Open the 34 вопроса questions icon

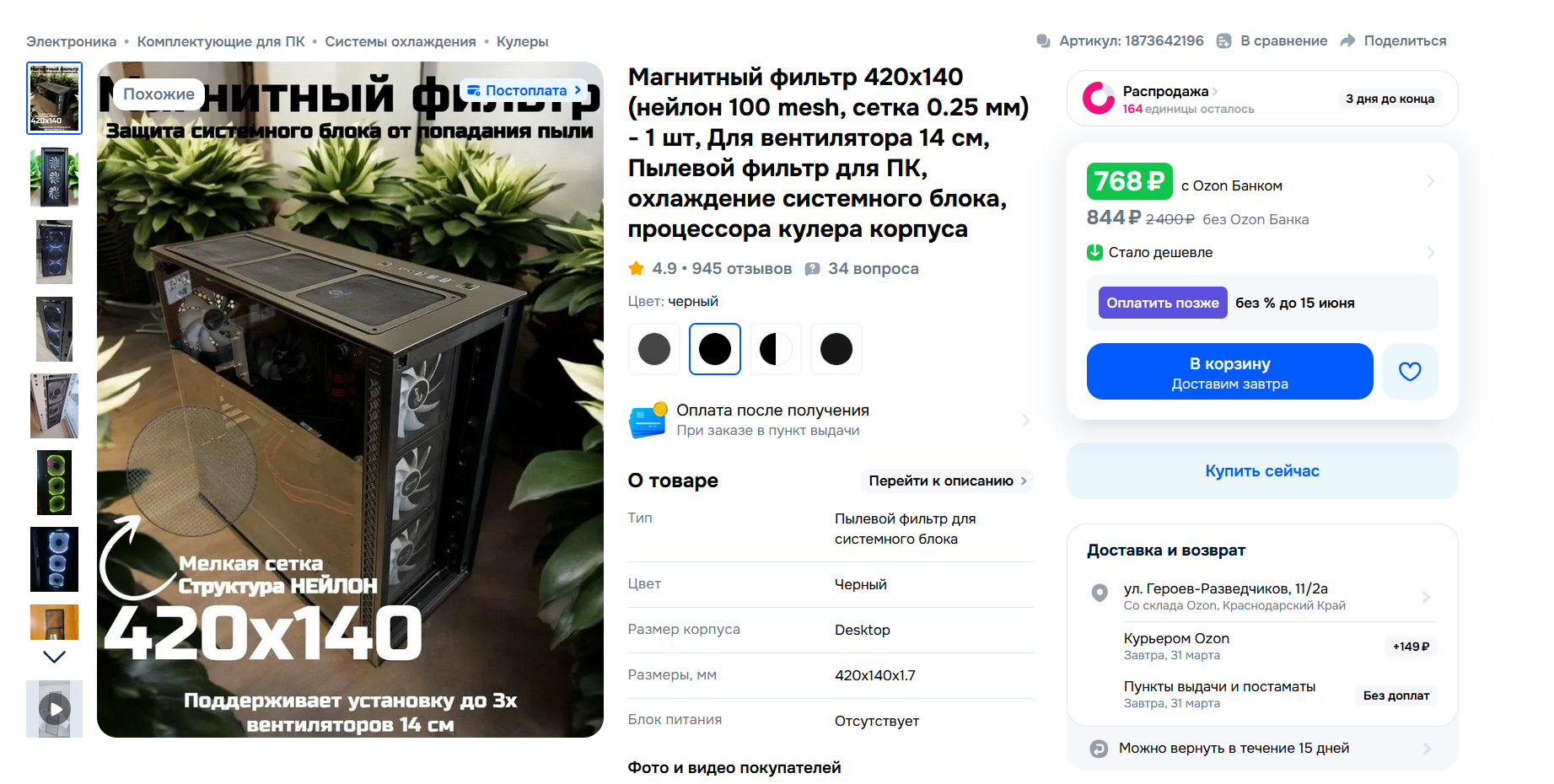point(812,269)
